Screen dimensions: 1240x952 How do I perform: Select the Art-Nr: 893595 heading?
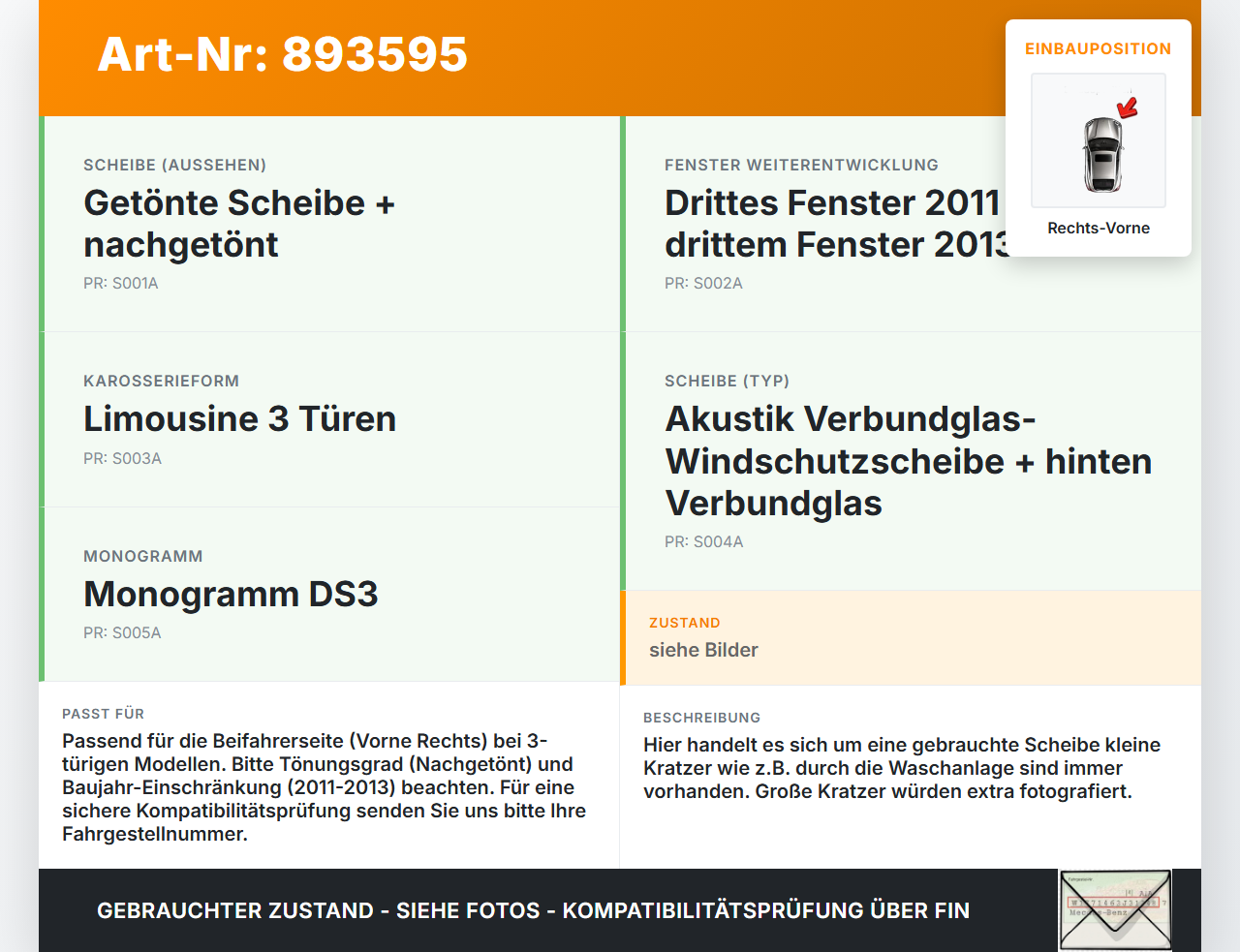[x=283, y=54]
